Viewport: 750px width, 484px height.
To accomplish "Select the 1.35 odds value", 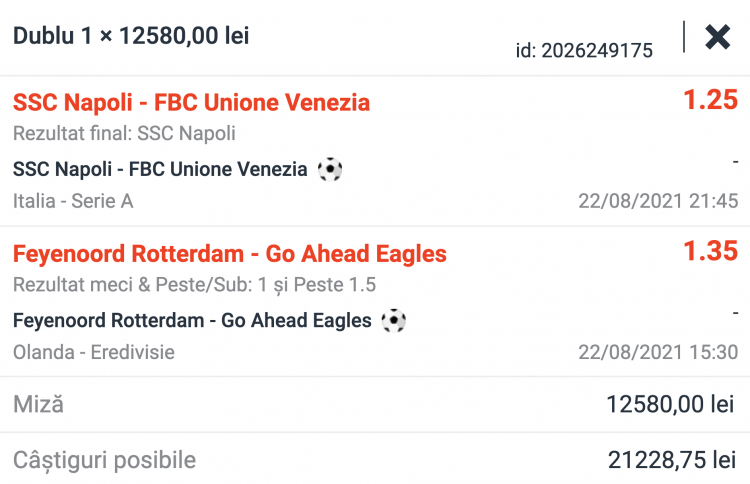I will (x=710, y=252).
